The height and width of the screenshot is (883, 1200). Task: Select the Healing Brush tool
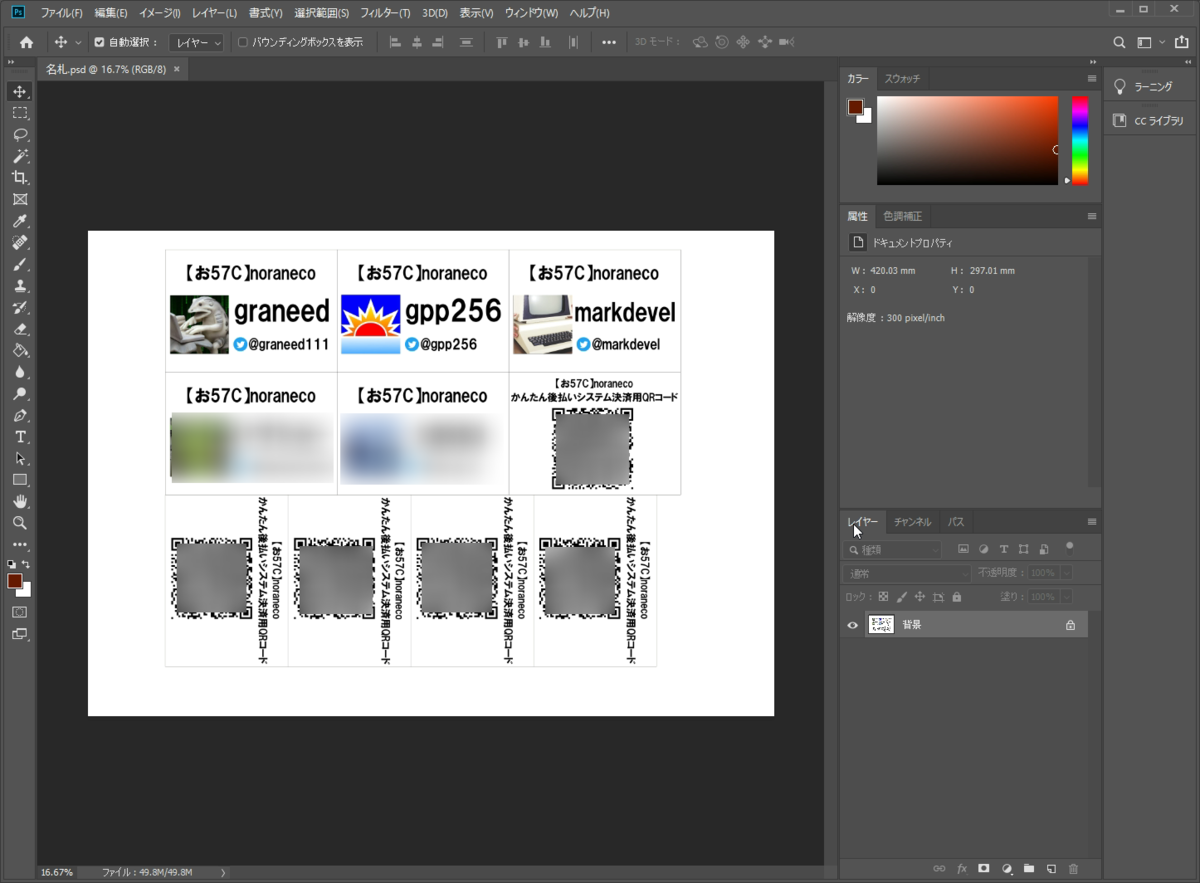coord(20,243)
